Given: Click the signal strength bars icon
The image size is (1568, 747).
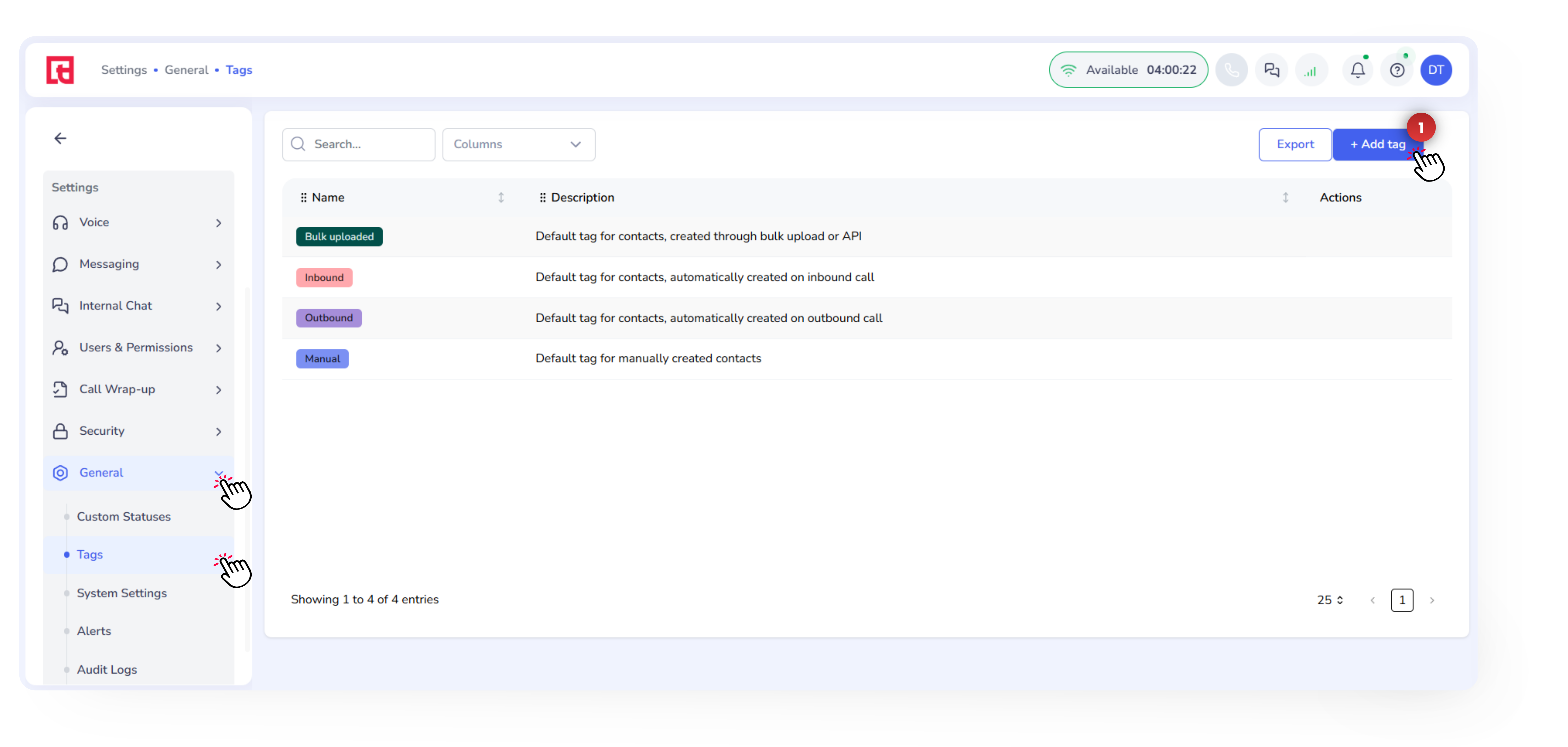Looking at the screenshot, I should pyautogui.click(x=1311, y=71).
